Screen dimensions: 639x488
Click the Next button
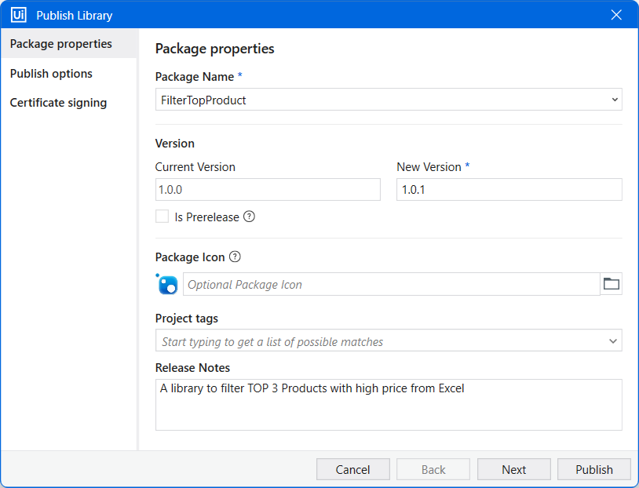pos(514,469)
